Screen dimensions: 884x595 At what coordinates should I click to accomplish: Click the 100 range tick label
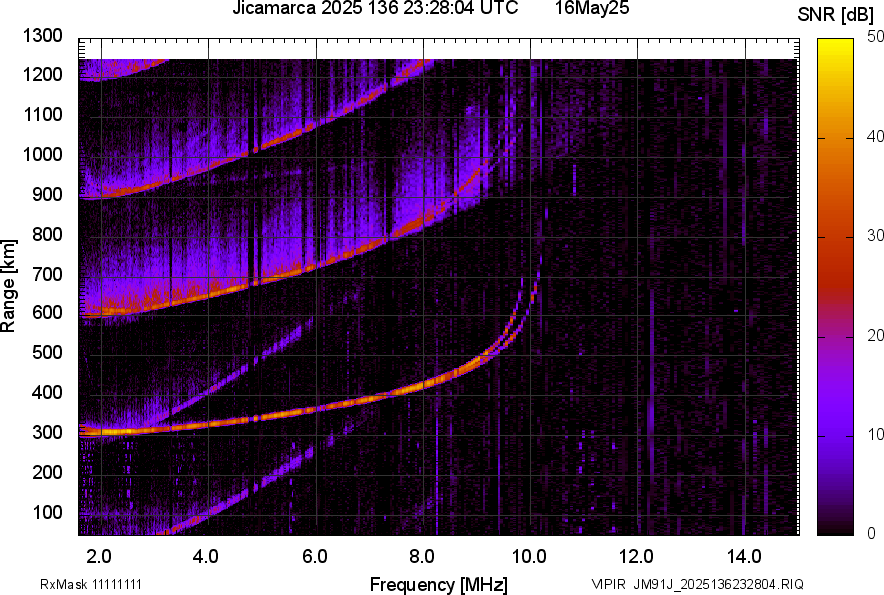47,512
